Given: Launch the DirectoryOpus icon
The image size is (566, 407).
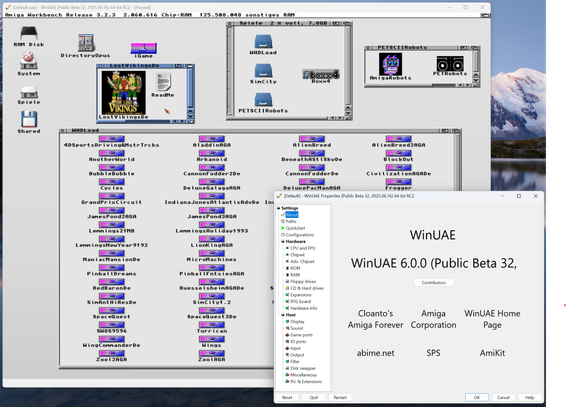Looking at the screenshot, I should [86, 43].
